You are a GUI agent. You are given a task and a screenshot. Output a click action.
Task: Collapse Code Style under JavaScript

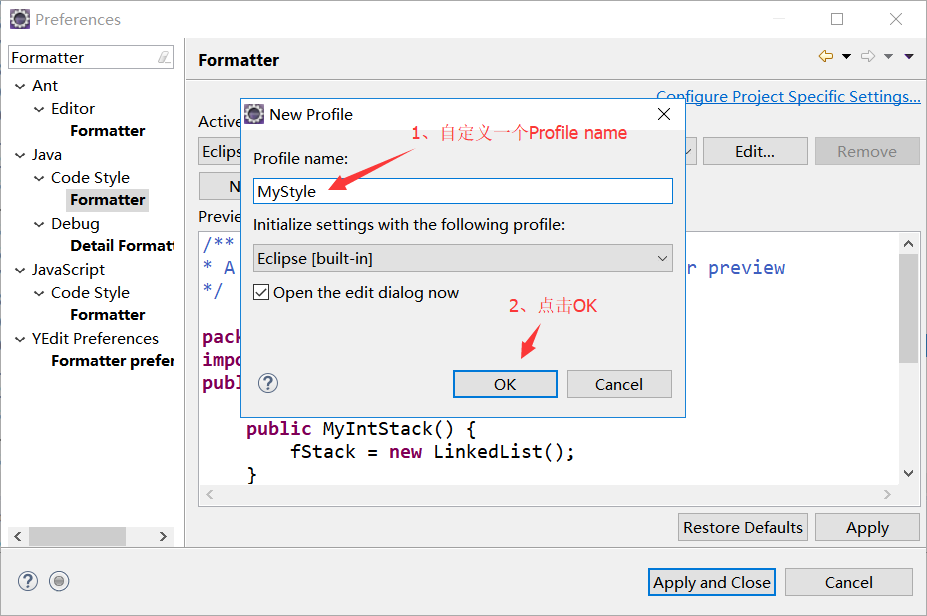39,294
